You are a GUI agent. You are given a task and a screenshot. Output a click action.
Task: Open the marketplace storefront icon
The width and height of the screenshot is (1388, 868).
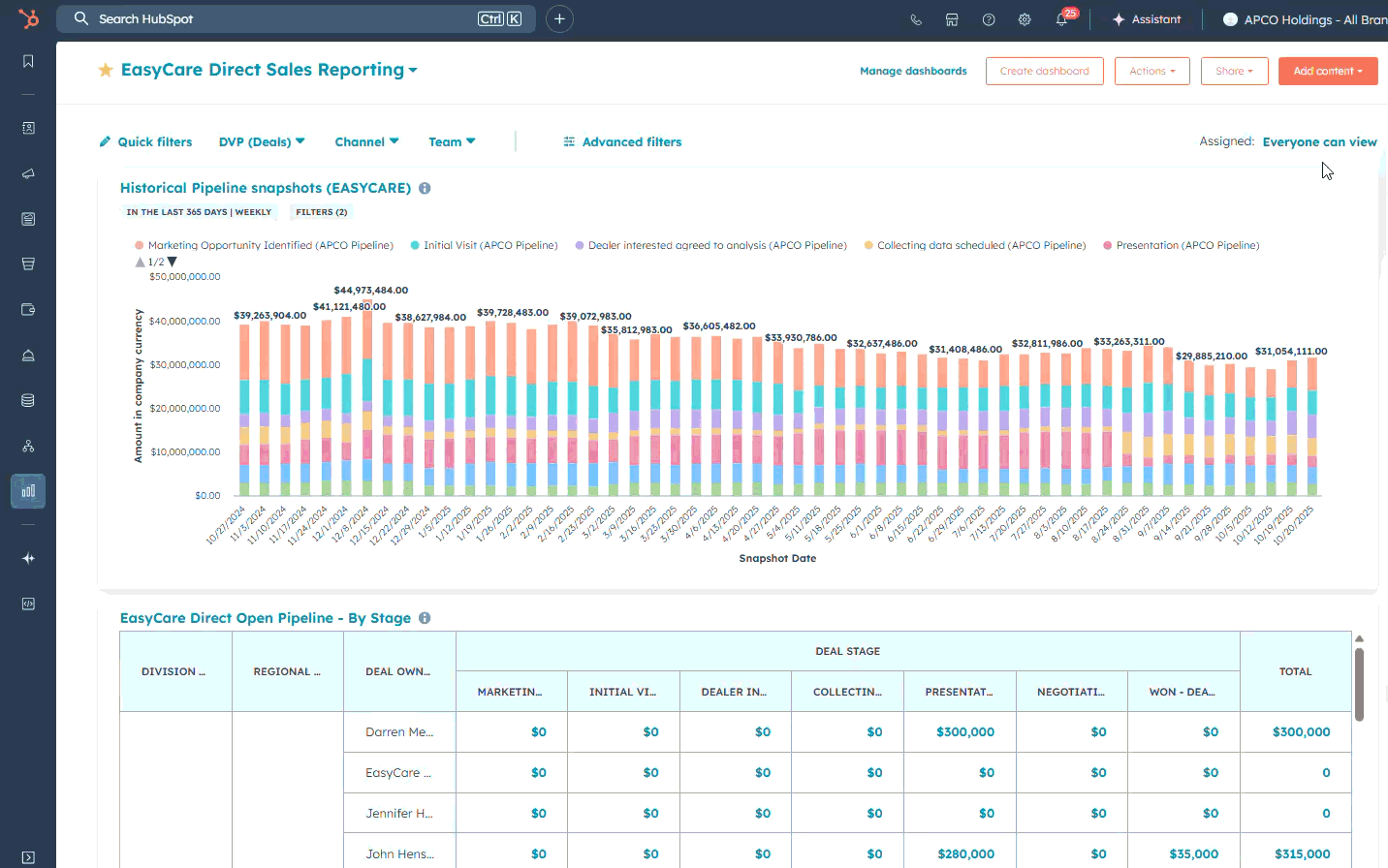(952, 19)
